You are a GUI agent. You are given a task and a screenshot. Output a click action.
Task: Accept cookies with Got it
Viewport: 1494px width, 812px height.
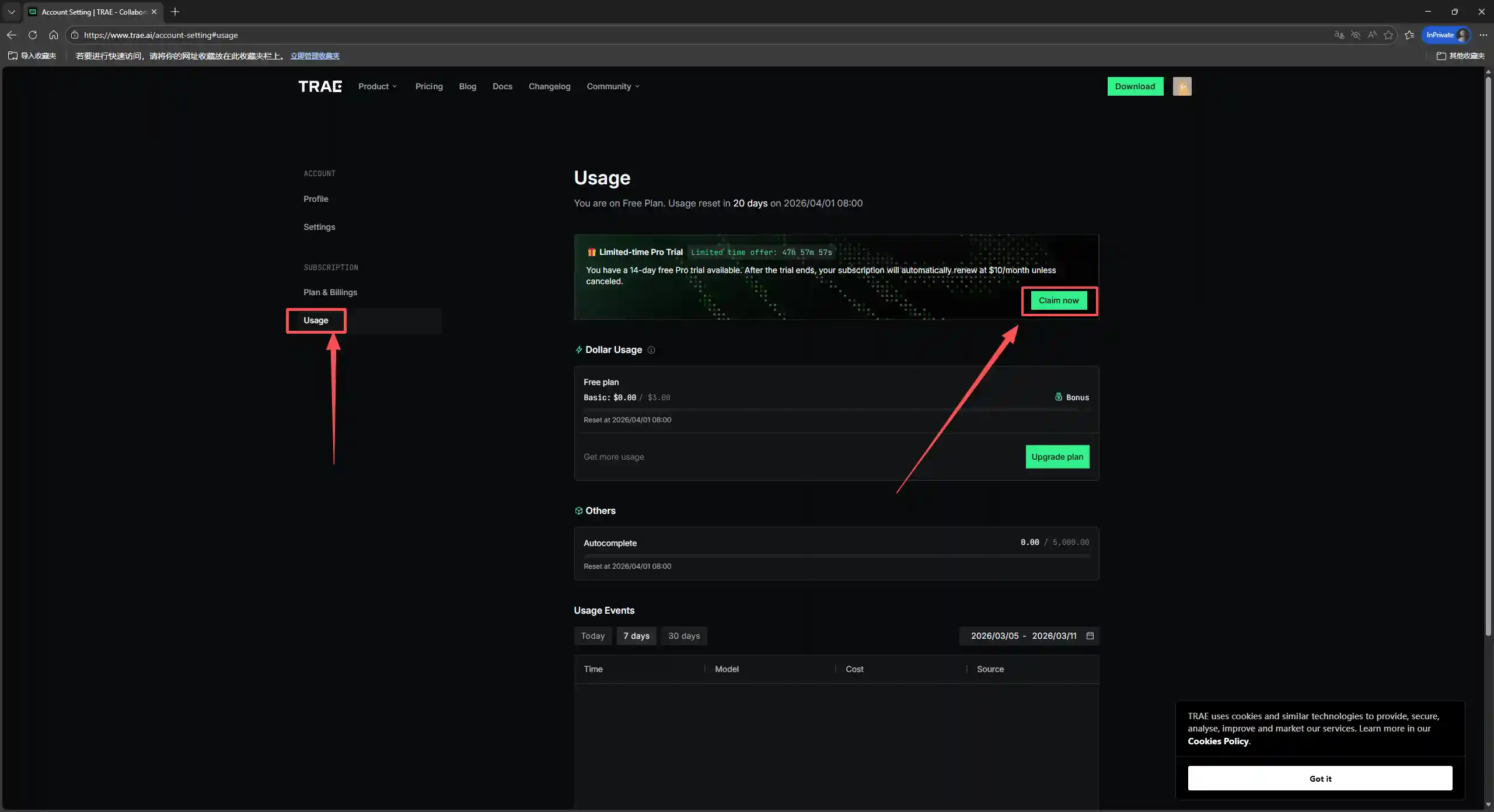tap(1320, 778)
